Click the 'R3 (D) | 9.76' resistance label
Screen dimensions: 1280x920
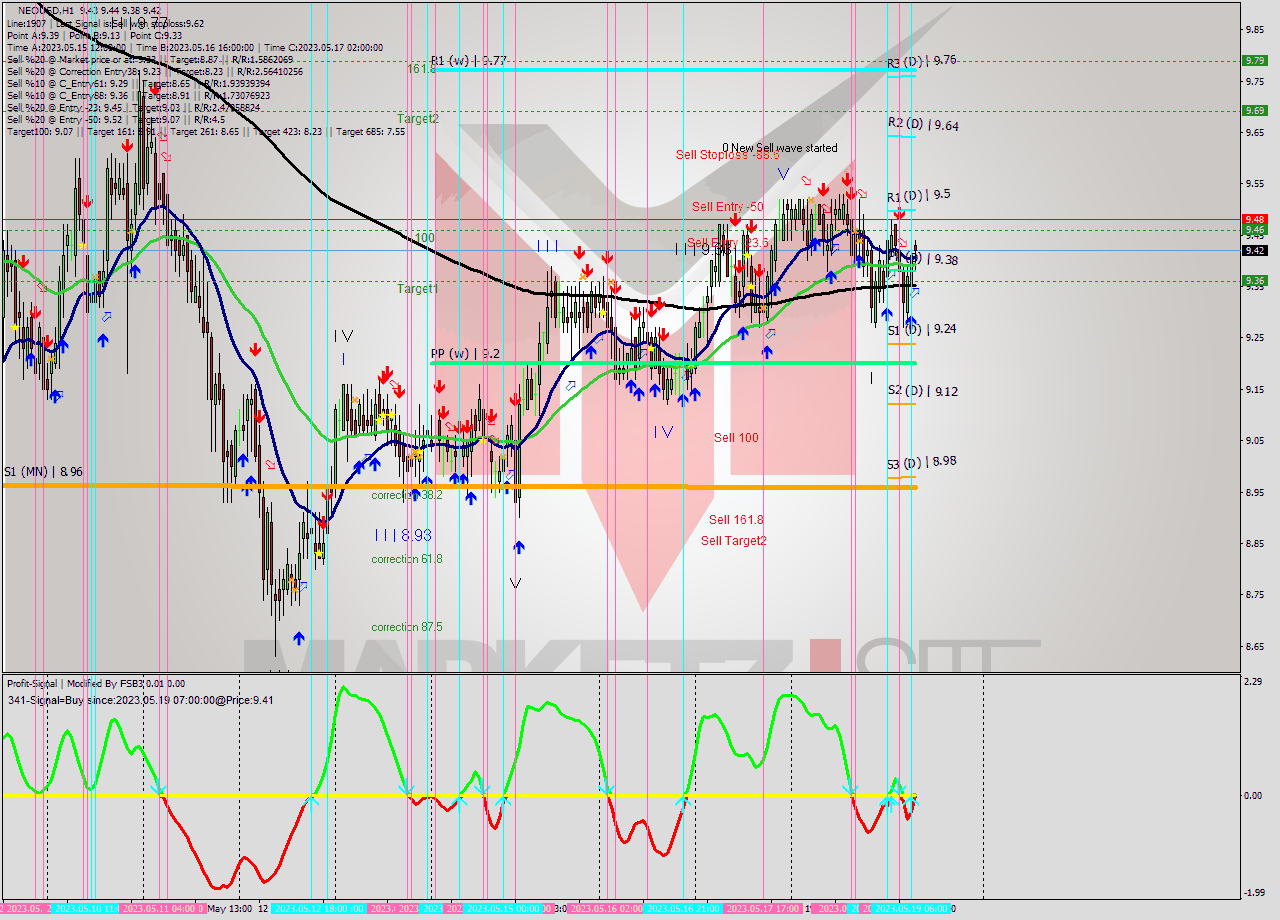click(x=922, y=61)
